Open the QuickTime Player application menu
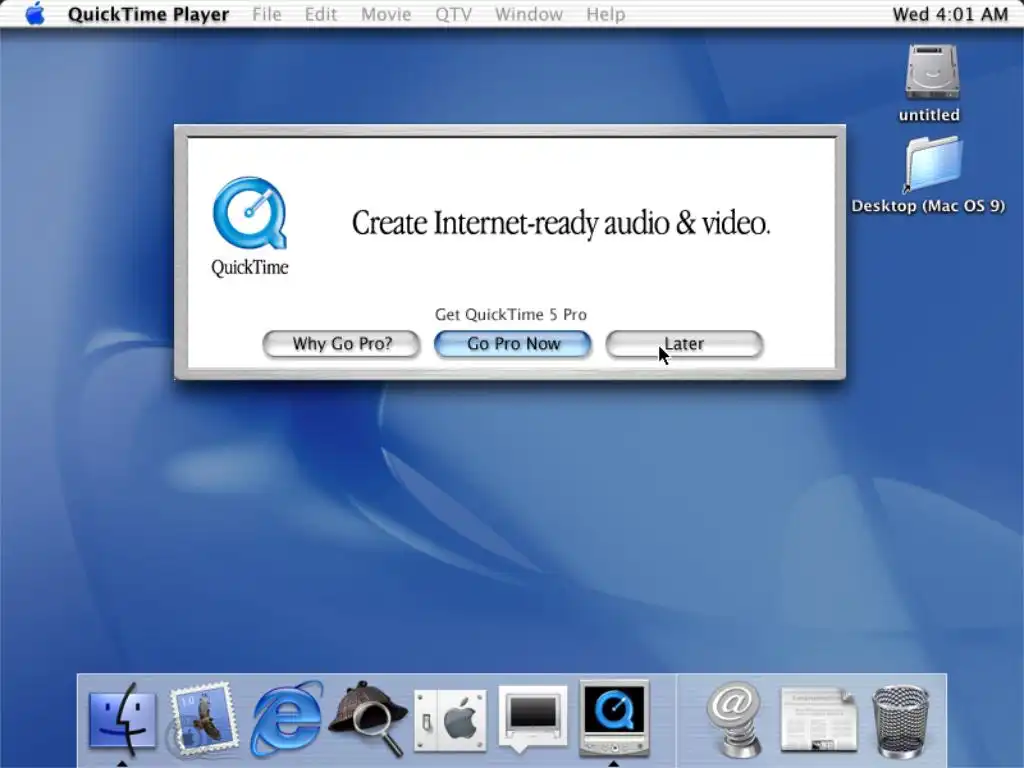 148,14
